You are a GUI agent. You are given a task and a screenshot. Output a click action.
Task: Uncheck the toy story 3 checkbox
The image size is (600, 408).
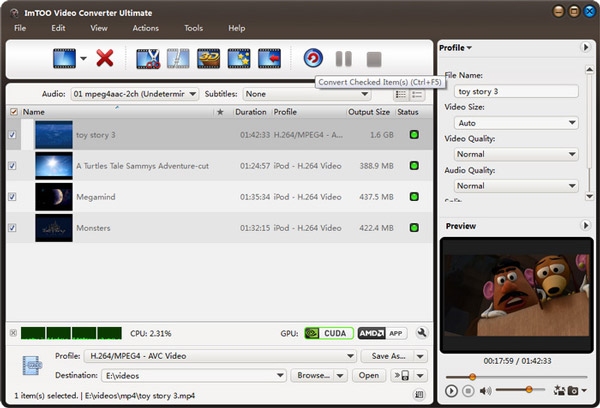(x=12, y=135)
